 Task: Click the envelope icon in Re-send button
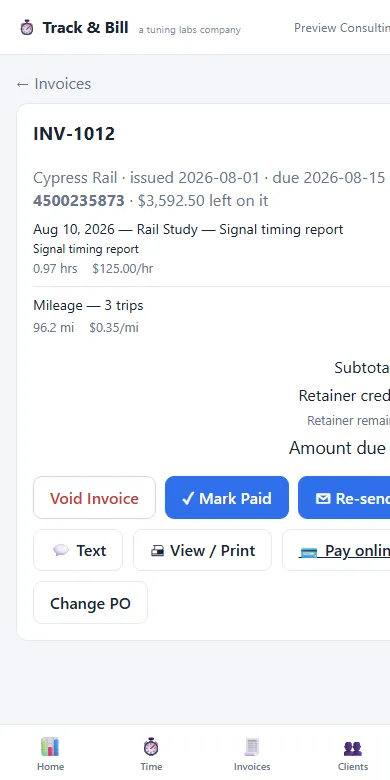click(323, 498)
